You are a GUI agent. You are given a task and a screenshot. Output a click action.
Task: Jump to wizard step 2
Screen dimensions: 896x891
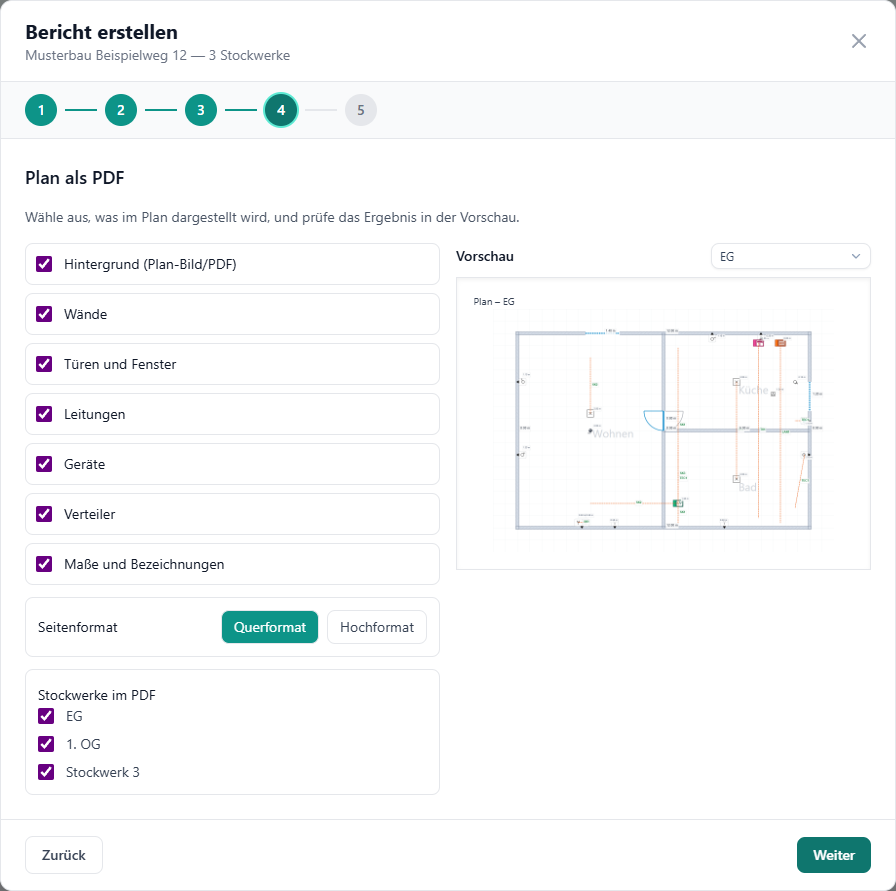[121, 110]
